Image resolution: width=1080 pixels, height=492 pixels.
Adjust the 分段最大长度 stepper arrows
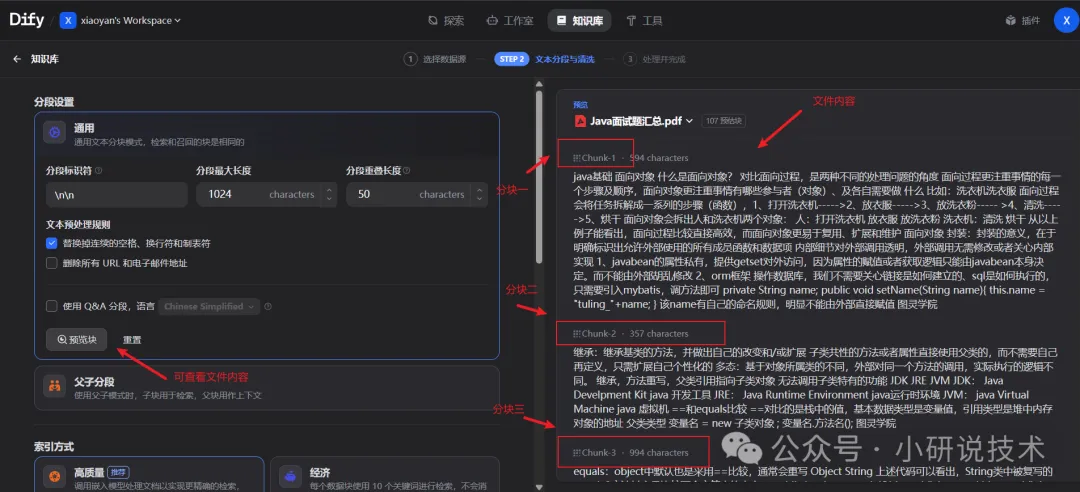(x=329, y=194)
